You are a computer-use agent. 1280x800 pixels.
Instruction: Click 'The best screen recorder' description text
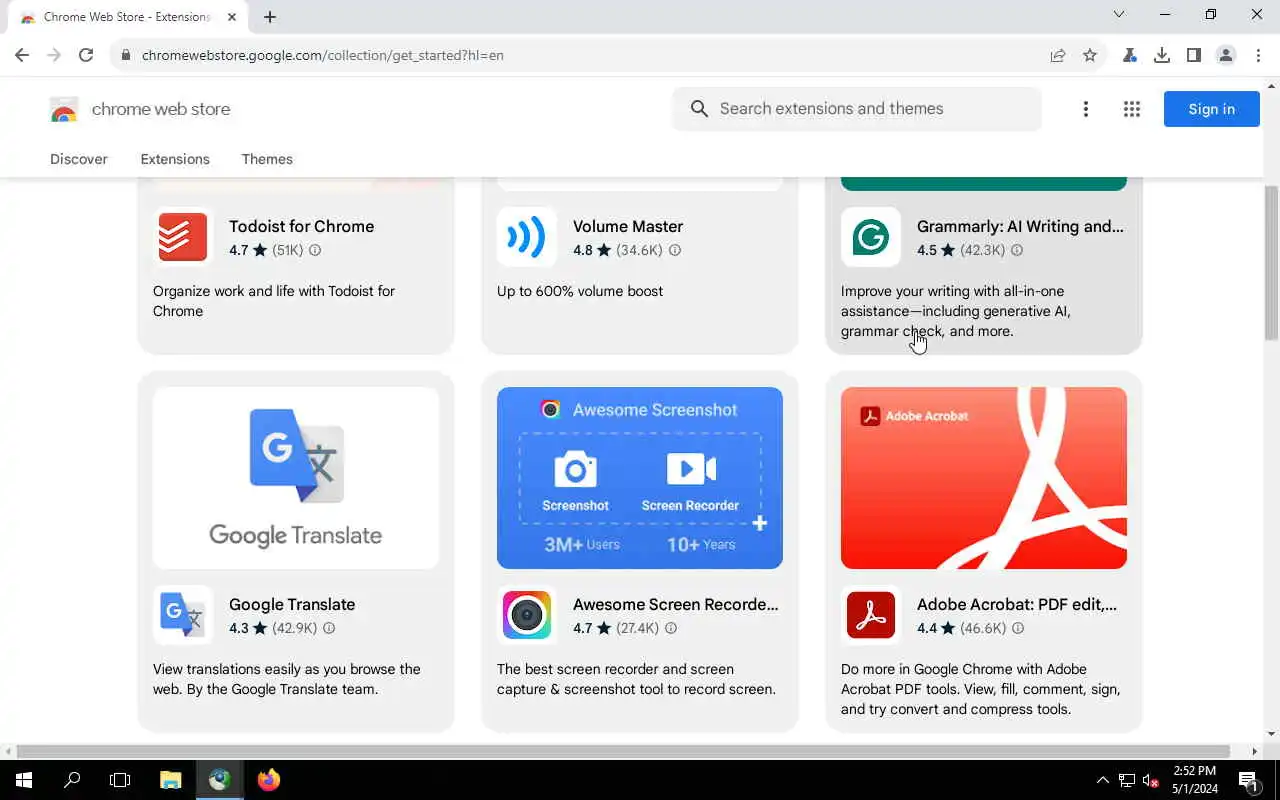[636, 679]
